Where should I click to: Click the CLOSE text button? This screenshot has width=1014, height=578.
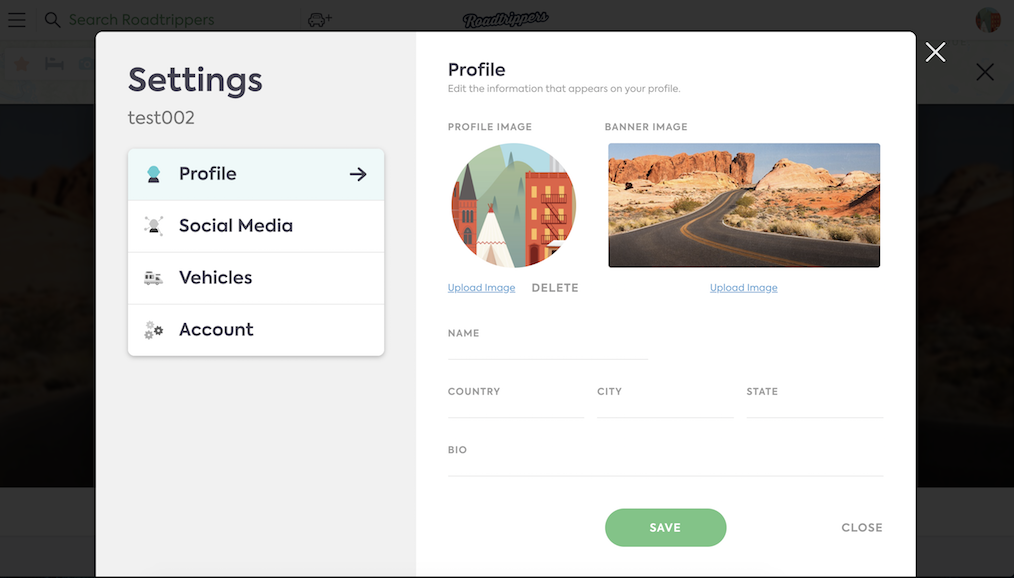pyautogui.click(x=862, y=528)
